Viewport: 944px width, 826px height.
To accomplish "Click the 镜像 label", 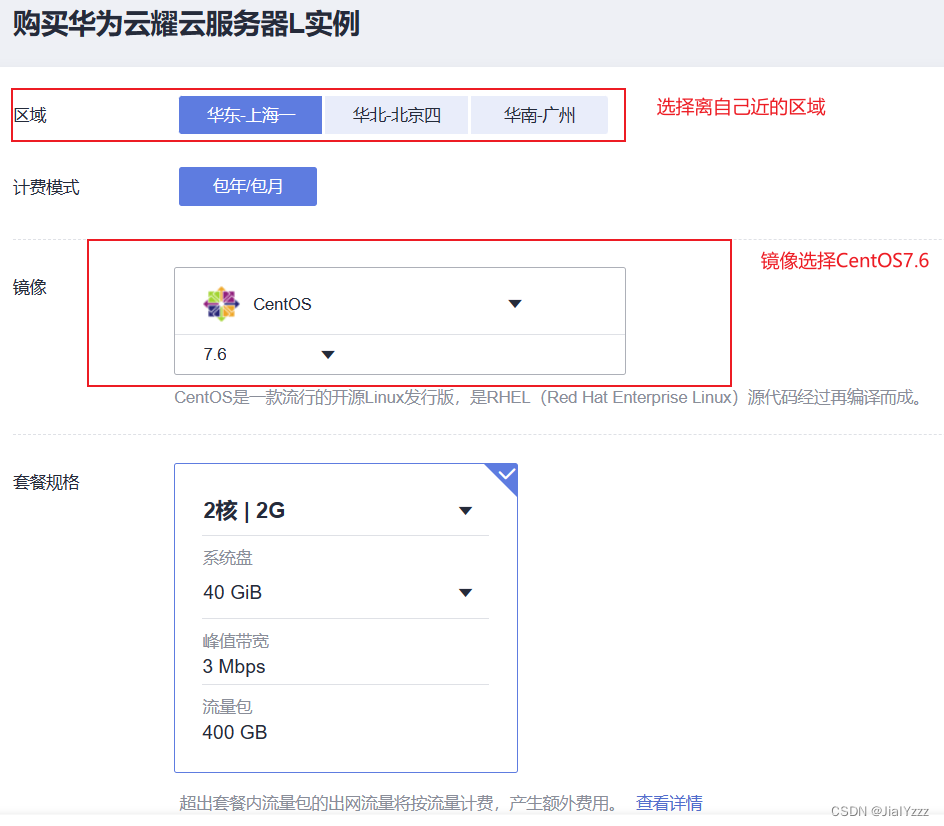I will pos(30,287).
